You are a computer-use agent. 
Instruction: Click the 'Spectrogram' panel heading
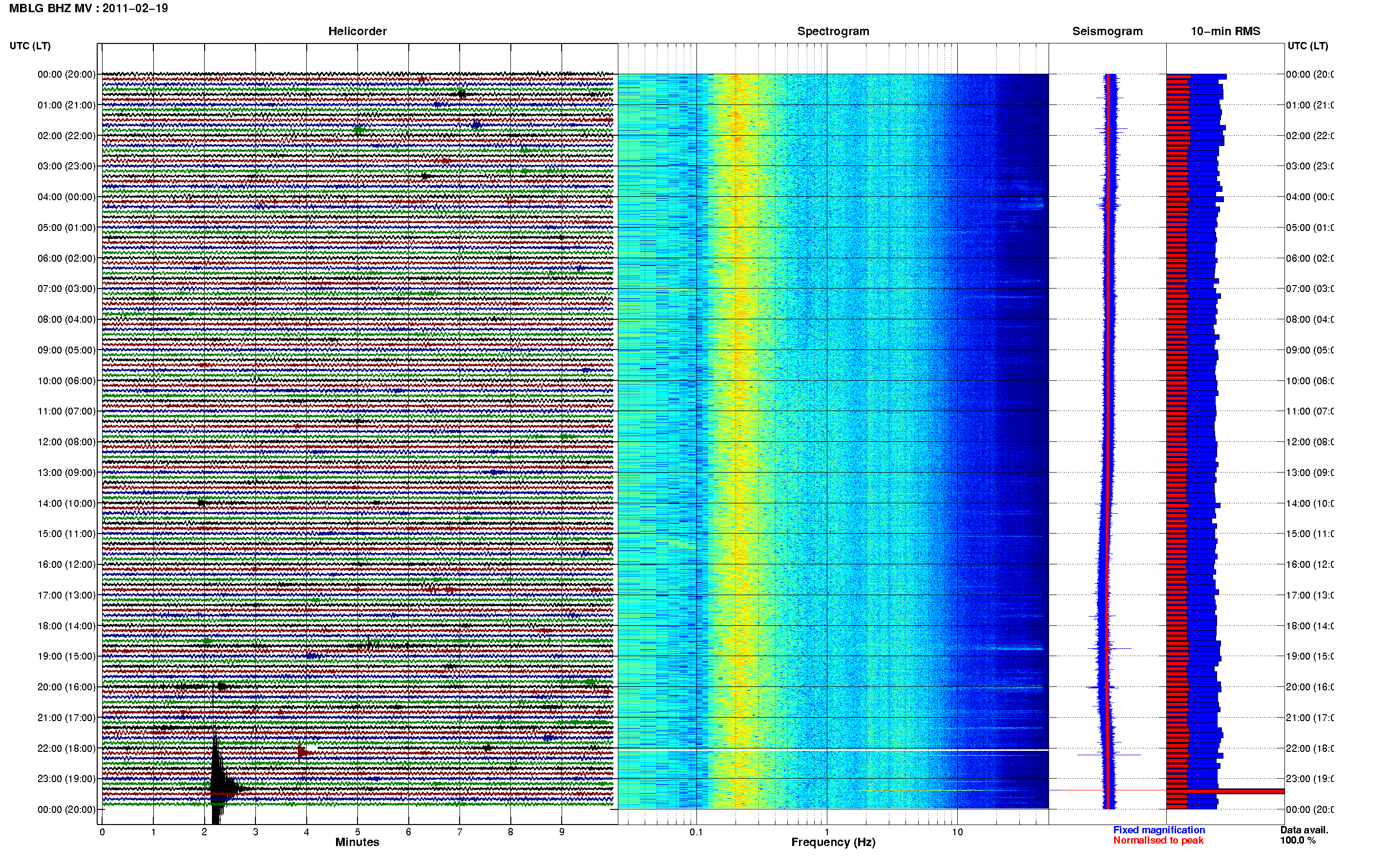pos(833,31)
